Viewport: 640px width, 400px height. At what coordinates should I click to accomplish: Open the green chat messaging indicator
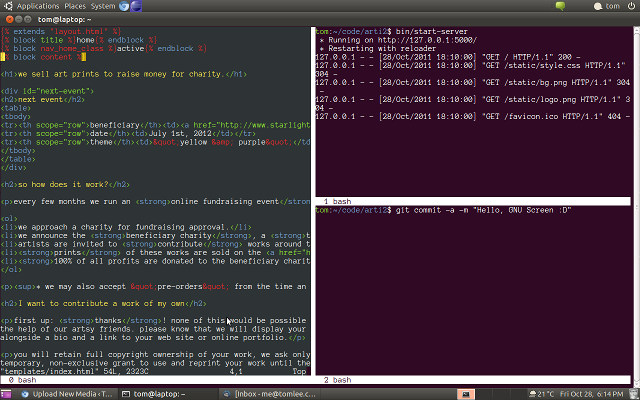pos(560,6)
